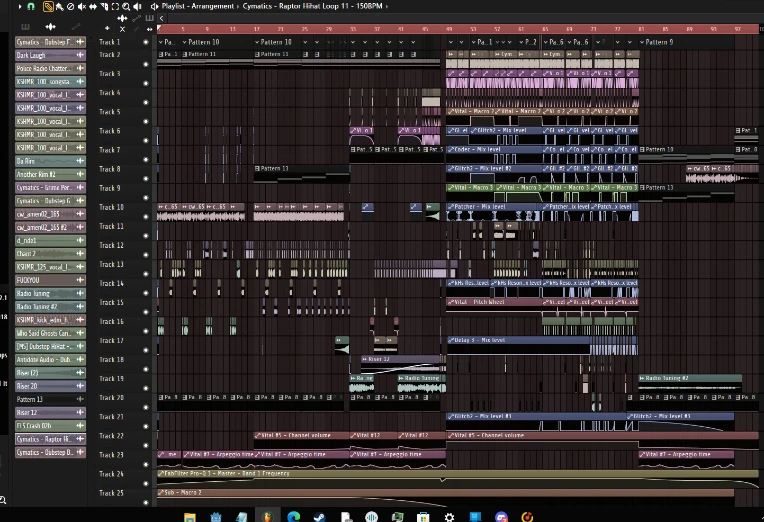The height and width of the screenshot is (522, 764).
Task: Select the Mute tool
Action: click(x=82, y=6)
